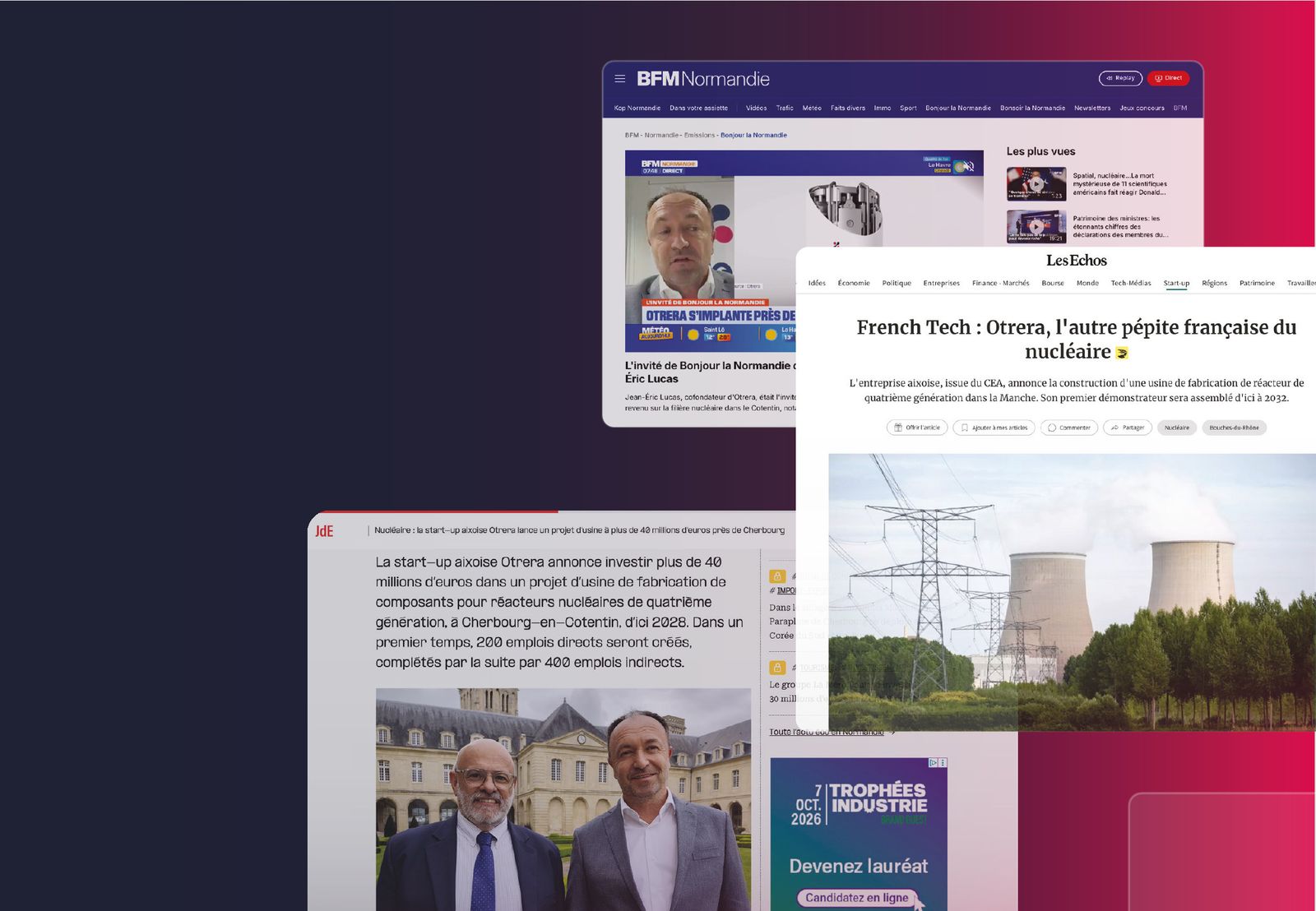Screen dimensions: 1316x911
Task: Click Bonjour la Normandie breadcrumb link
Action: [x=753, y=135]
